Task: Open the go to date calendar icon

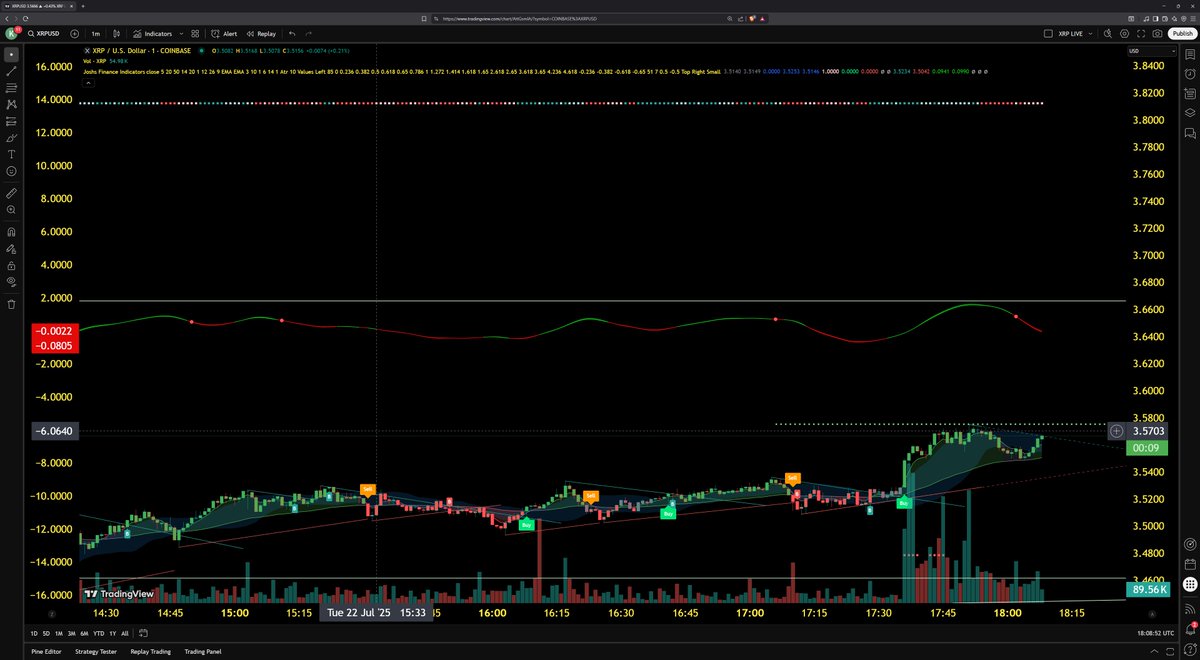Action: [143, 633]
